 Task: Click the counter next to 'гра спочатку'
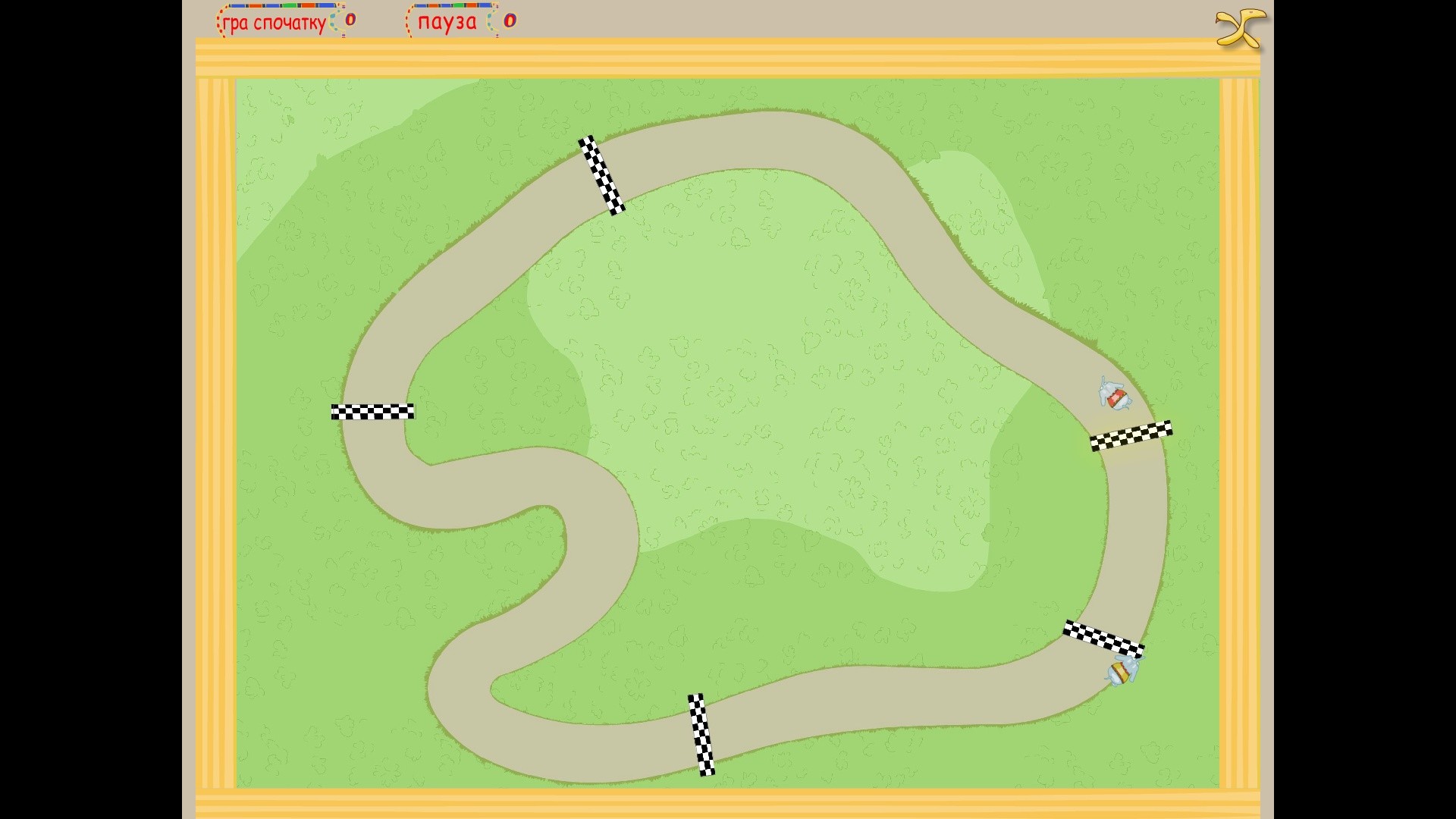350,20
